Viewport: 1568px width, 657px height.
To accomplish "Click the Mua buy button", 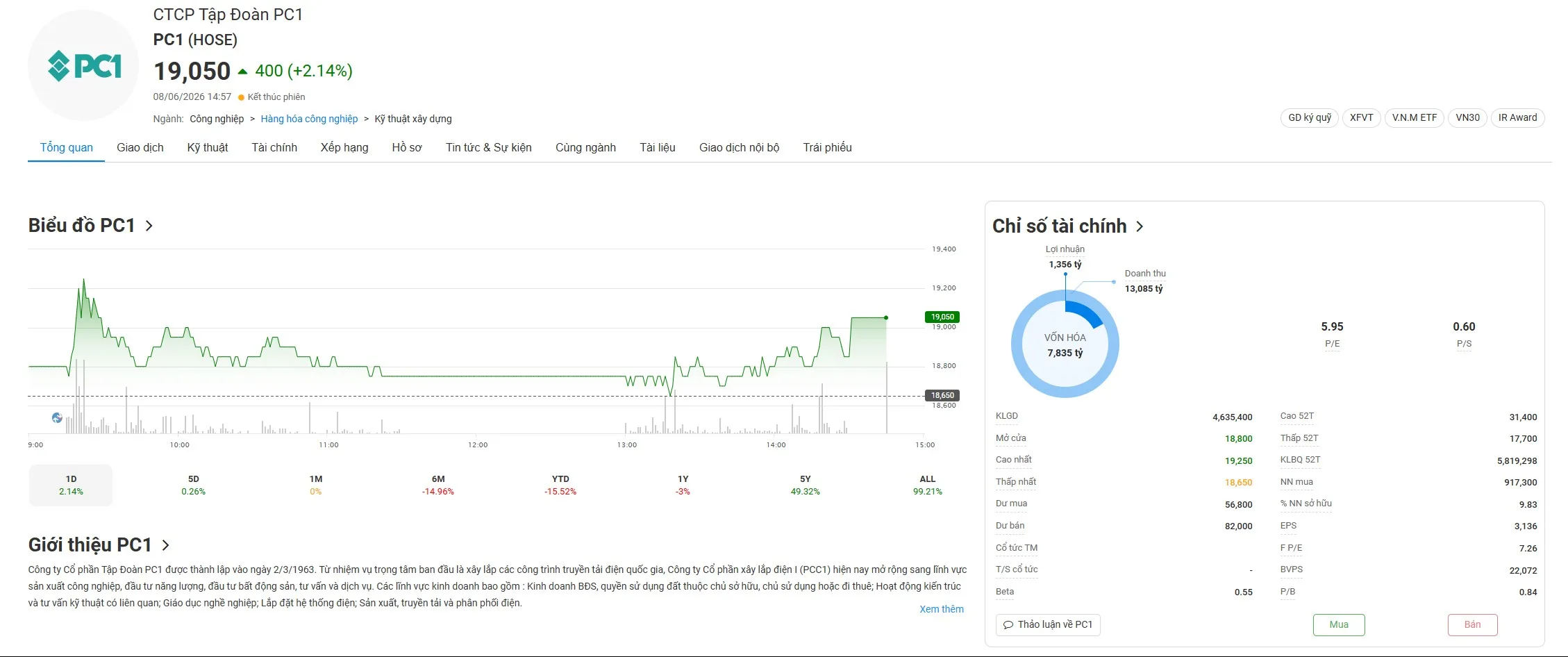I will [1339, 625].
